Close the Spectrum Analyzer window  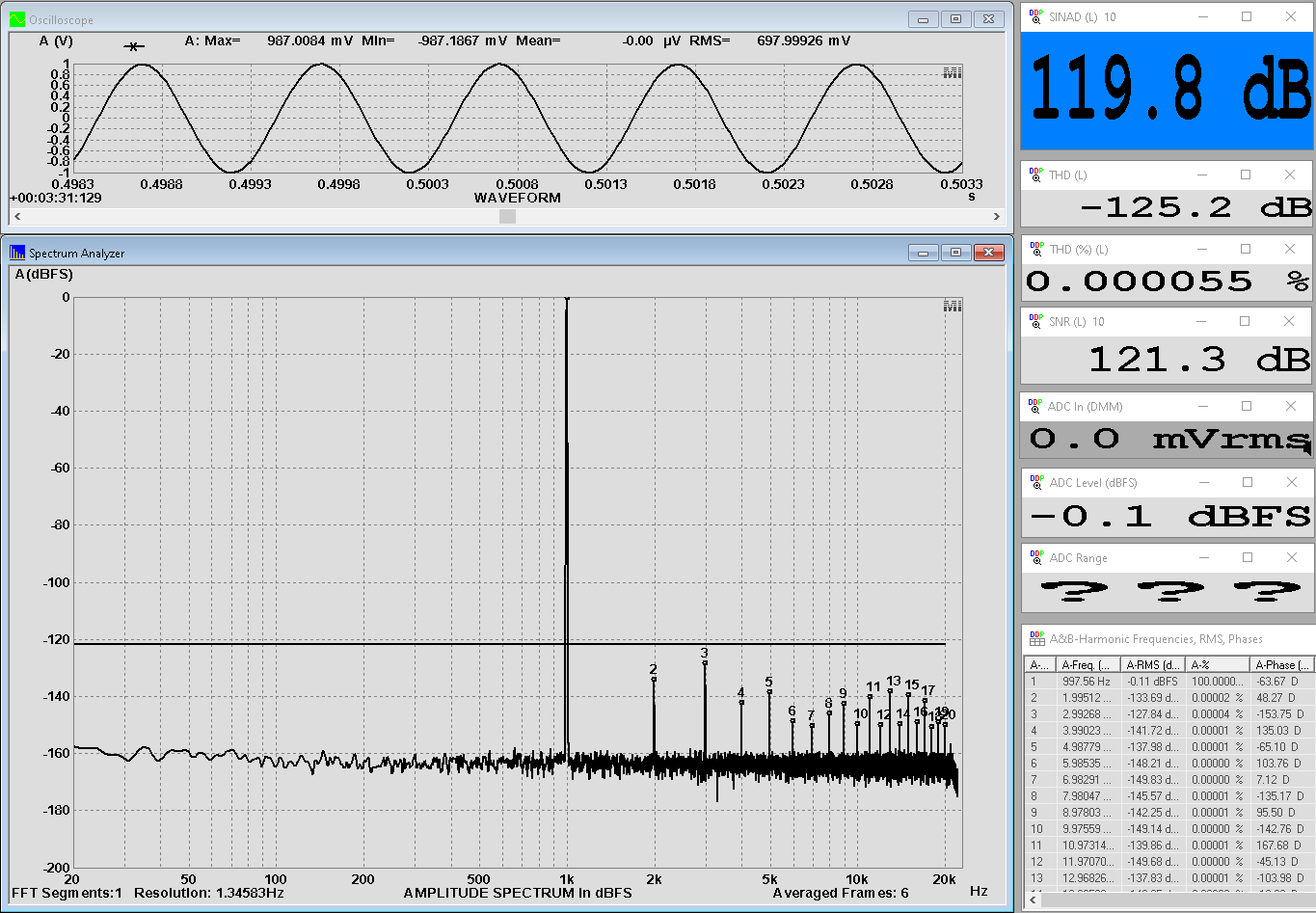tap(988, 253)
